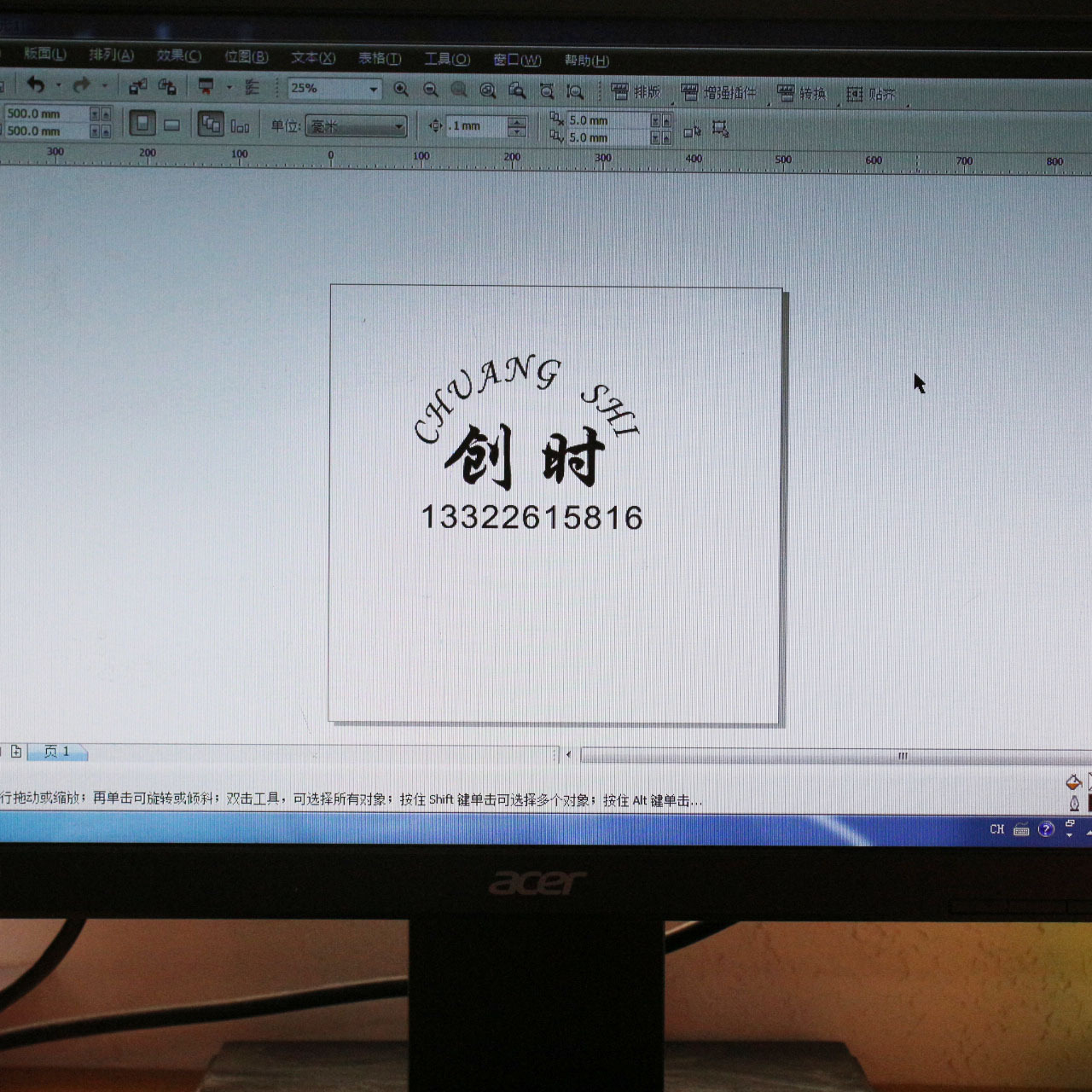Click the Zoom to Page icon
Viewport: 1092px width, 1092px height.
[517, 90]
